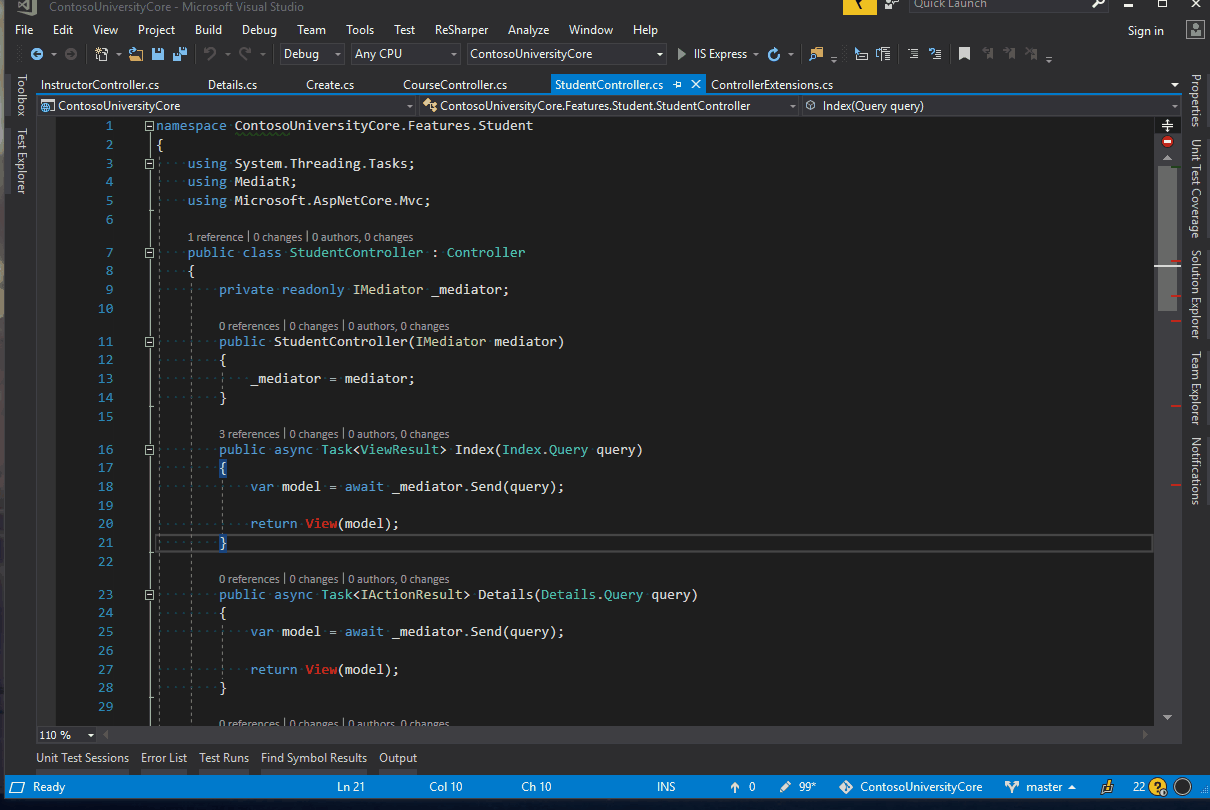Switch to the InstructorController.cs tab
This screenshot has height=810, width=1210.
(100, 85)
